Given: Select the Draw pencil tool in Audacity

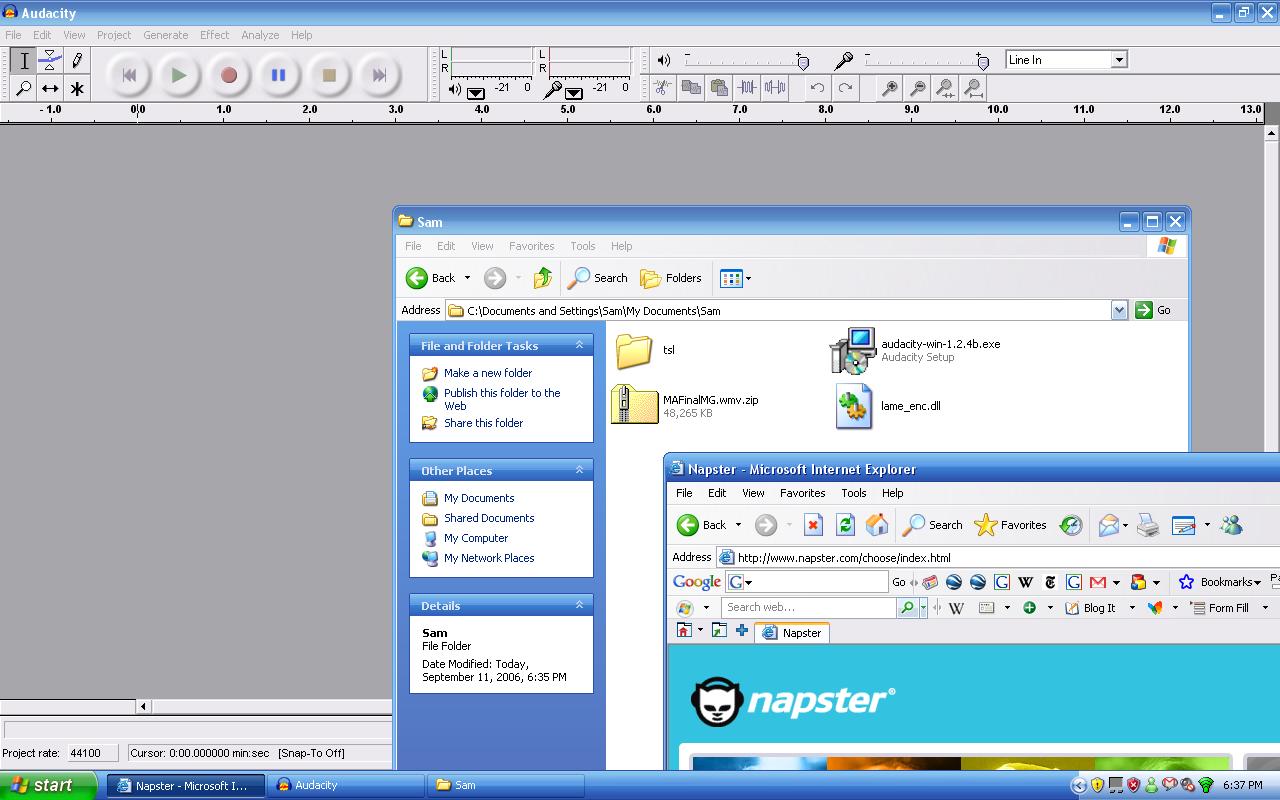Looking at the screenshot, I should [77, 60].
